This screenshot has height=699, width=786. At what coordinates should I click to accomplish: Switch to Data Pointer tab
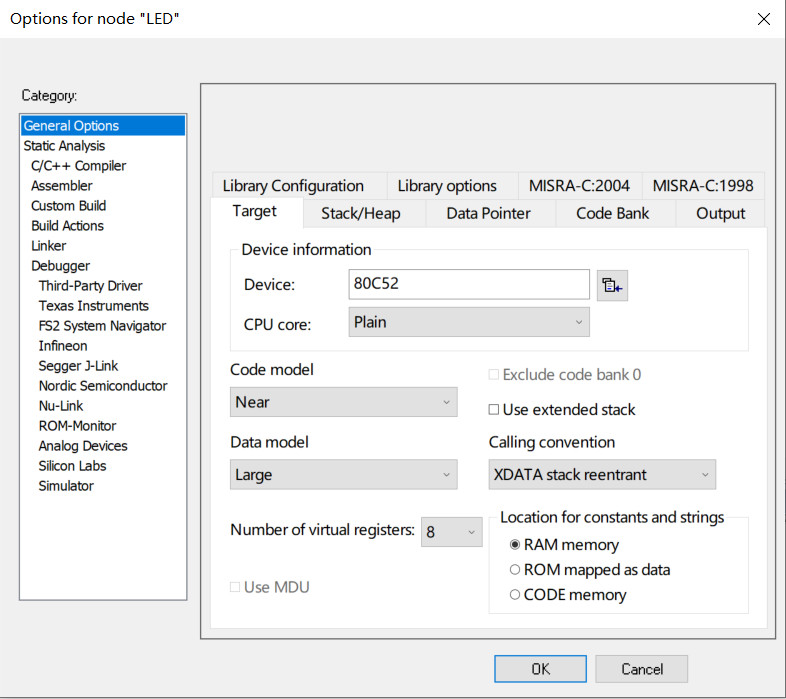[x=489, y=214]
